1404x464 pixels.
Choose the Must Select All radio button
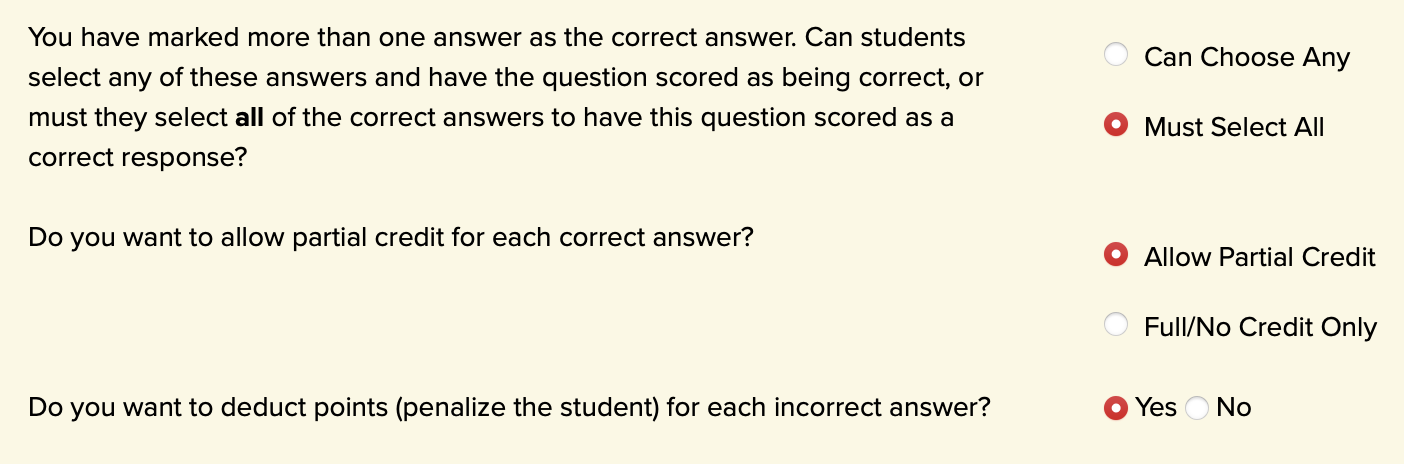(1116, 127)
